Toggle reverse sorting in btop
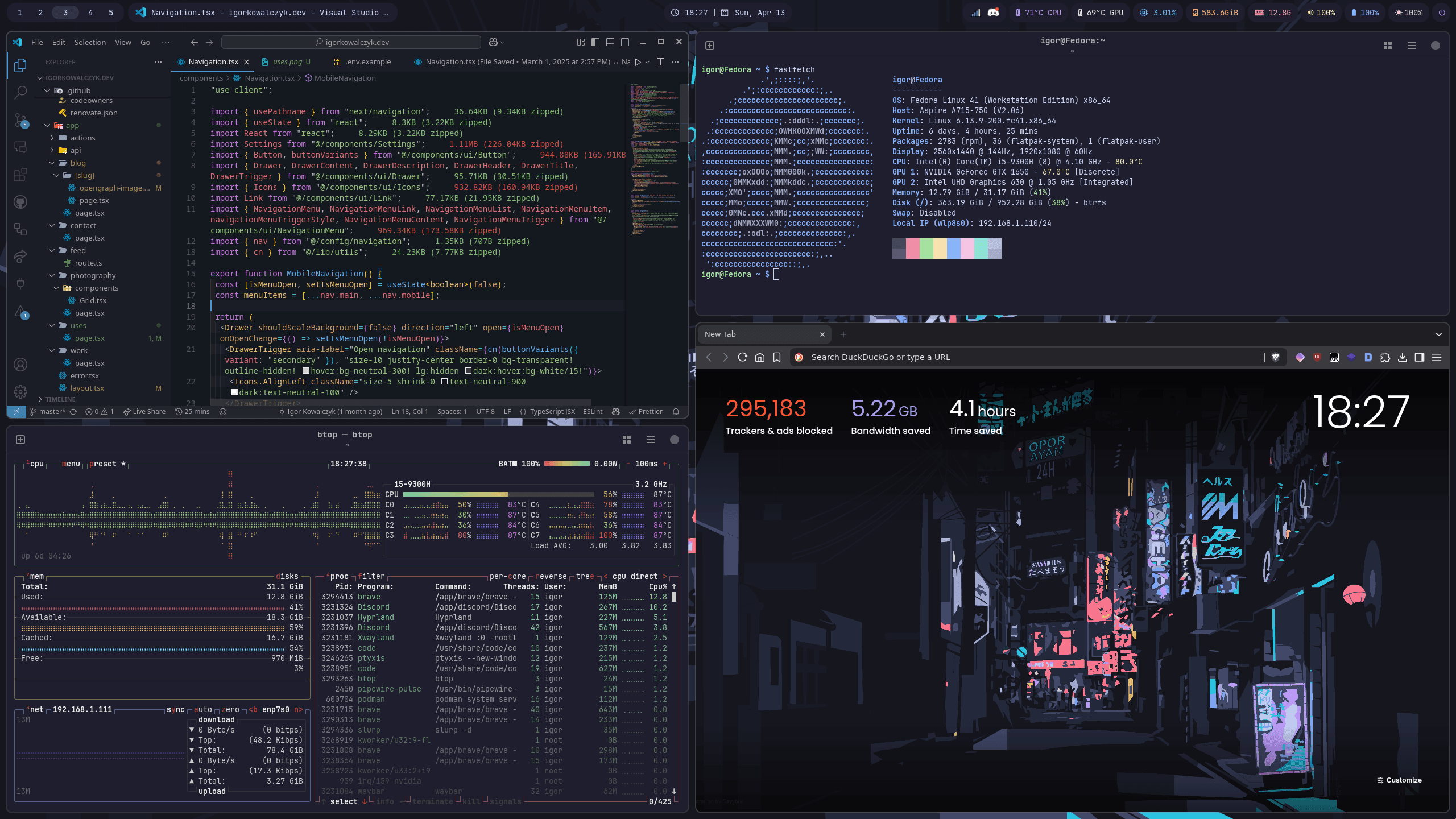1456x819 pixels. (x=550, y=576)
